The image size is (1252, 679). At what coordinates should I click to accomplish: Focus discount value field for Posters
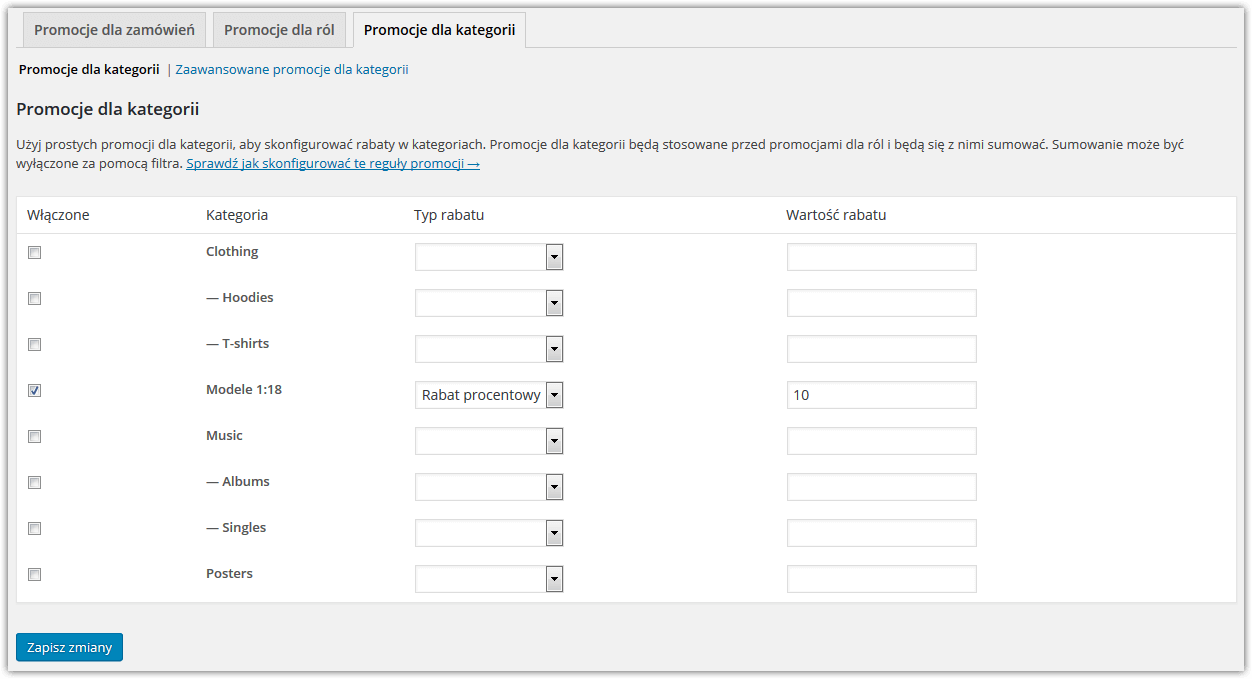point(881,579)
